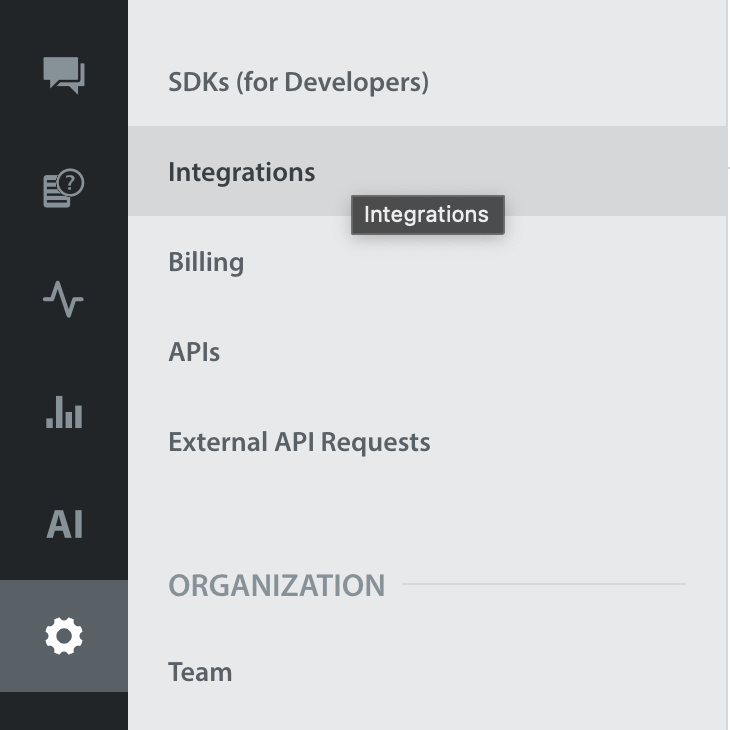Image resolution: width=730 pixels, height=730 pixels.
Task: Click the highlighted Settings gear icon
Action: pos(64,636)
